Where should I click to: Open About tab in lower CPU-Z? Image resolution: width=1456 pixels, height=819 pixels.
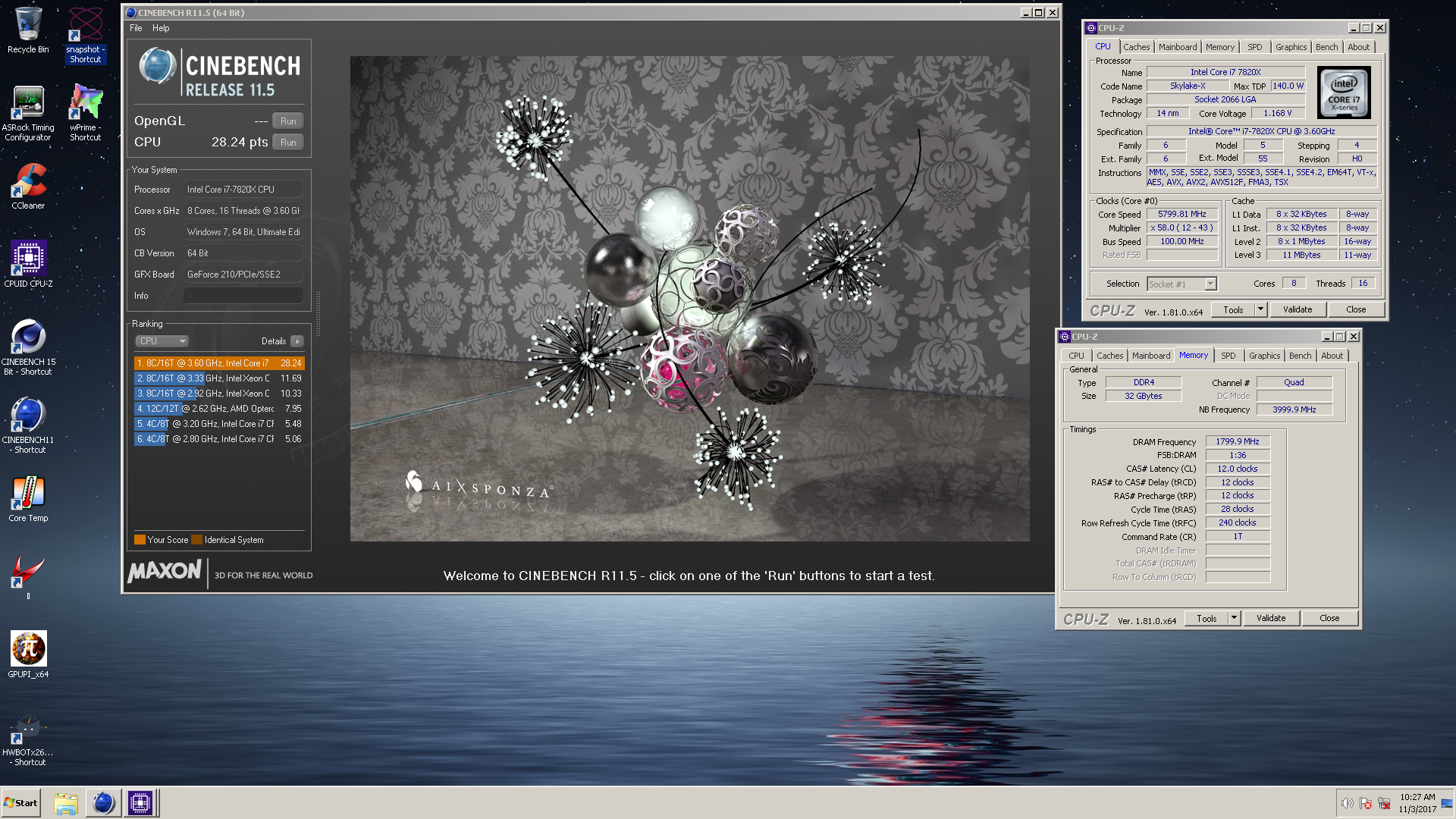click(x=1332, y=356)
